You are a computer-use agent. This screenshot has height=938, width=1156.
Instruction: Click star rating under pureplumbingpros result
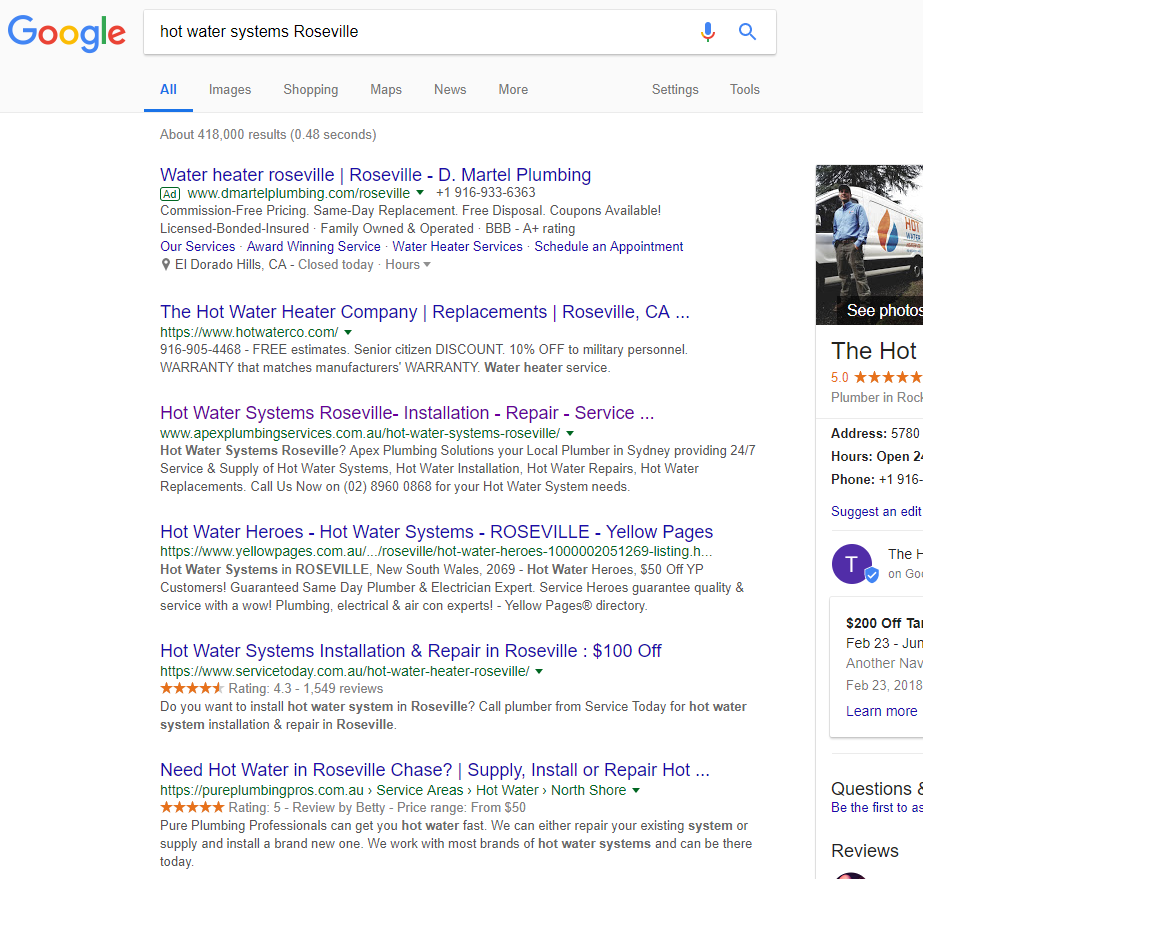(192, 807)
